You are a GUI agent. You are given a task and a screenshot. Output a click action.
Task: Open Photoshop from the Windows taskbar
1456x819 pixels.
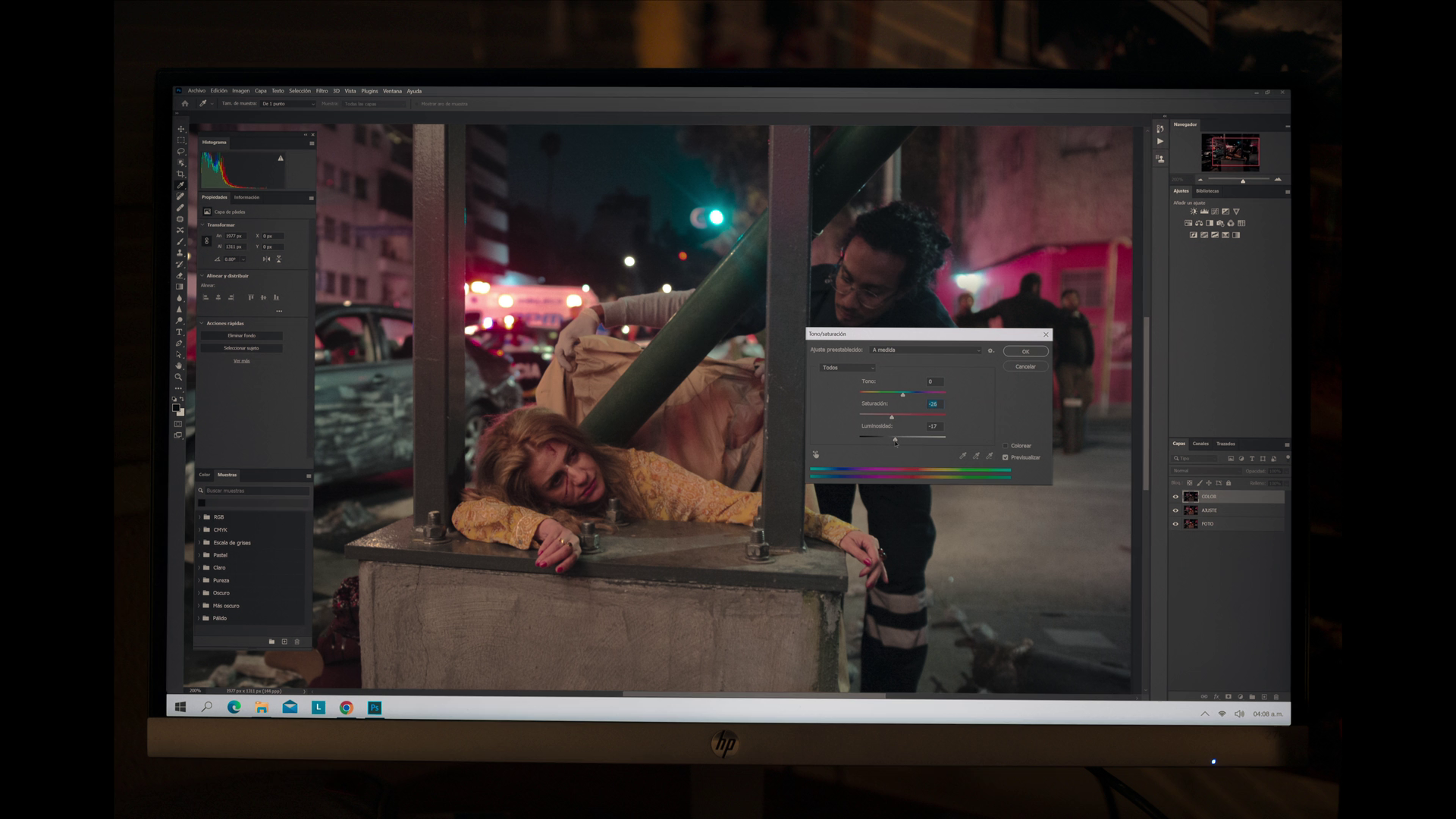click(x=375, y=708)
